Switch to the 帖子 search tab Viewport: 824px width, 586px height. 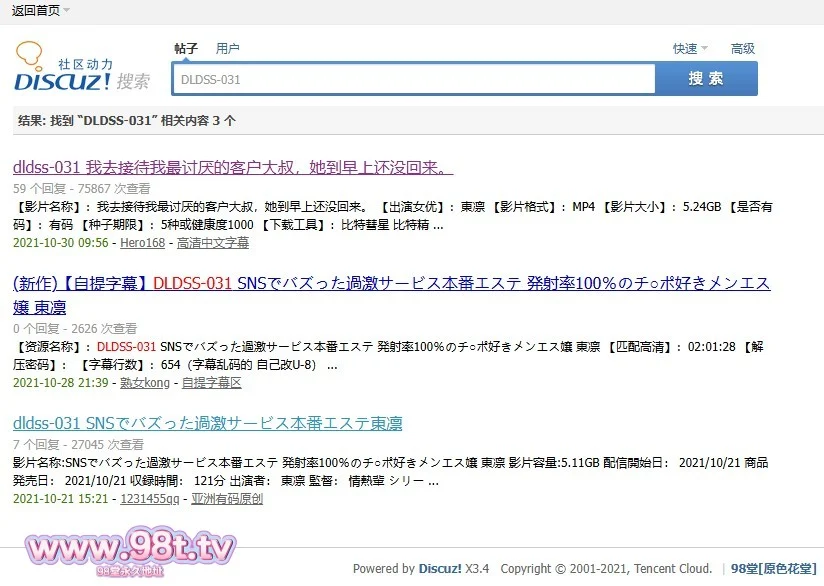coord(186,48)
